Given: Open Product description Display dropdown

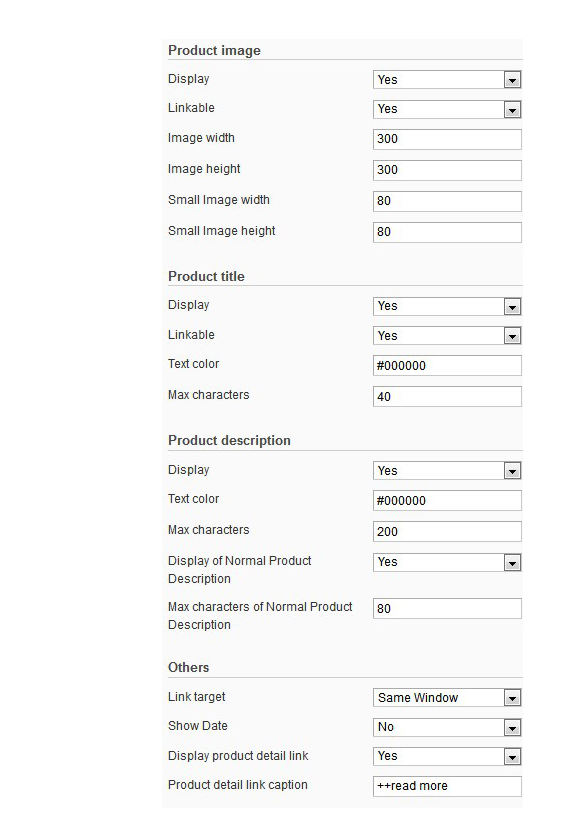Looking at the screenshot, I should [447, 471].
